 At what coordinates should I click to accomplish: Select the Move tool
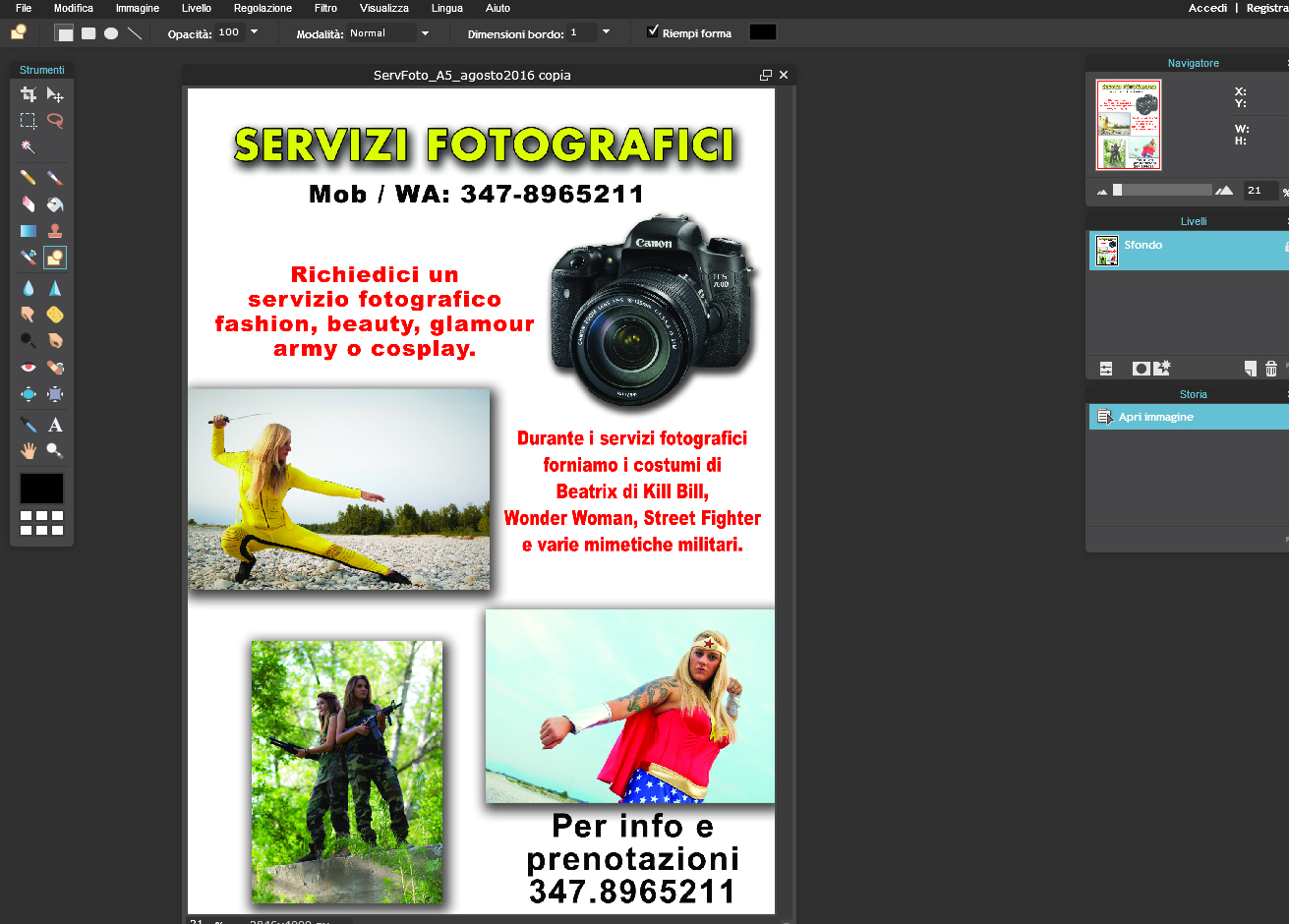(55, 94)
